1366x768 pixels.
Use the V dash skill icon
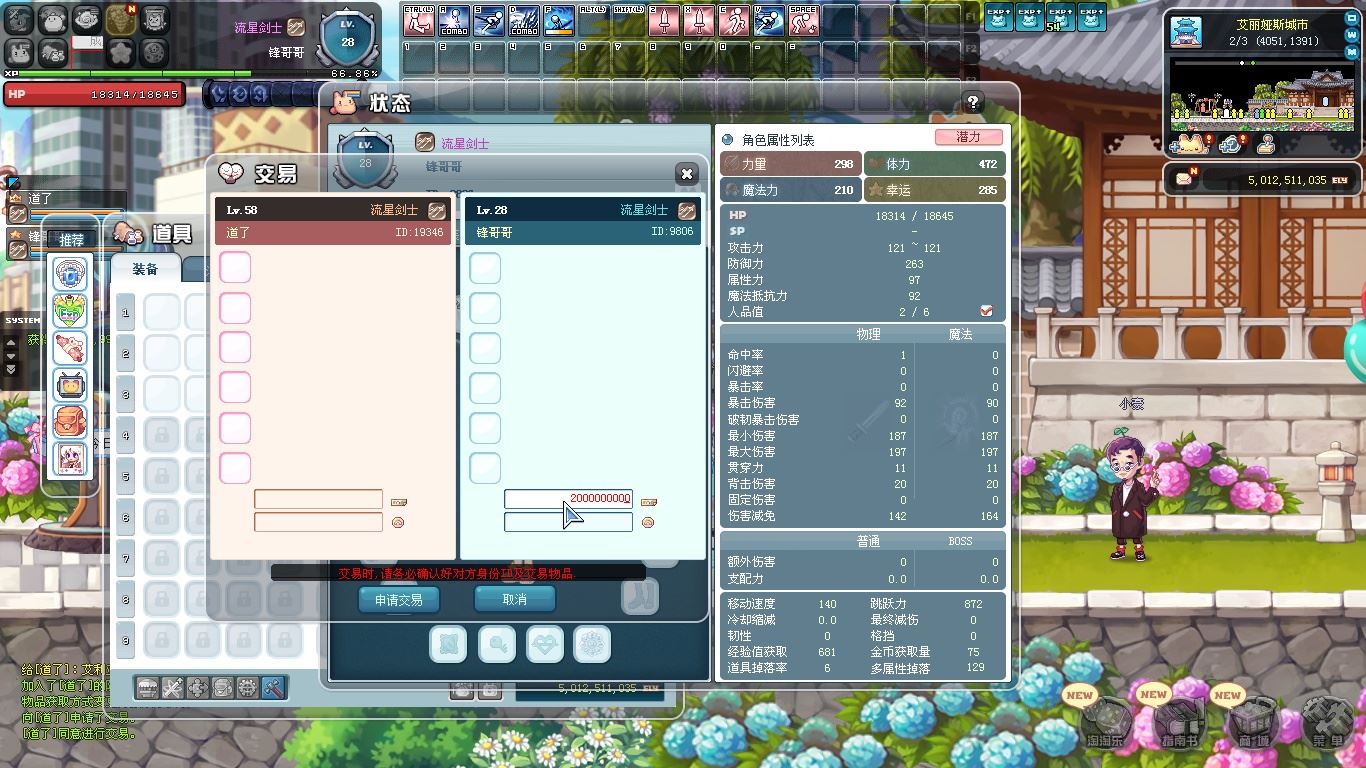[769, 21]
